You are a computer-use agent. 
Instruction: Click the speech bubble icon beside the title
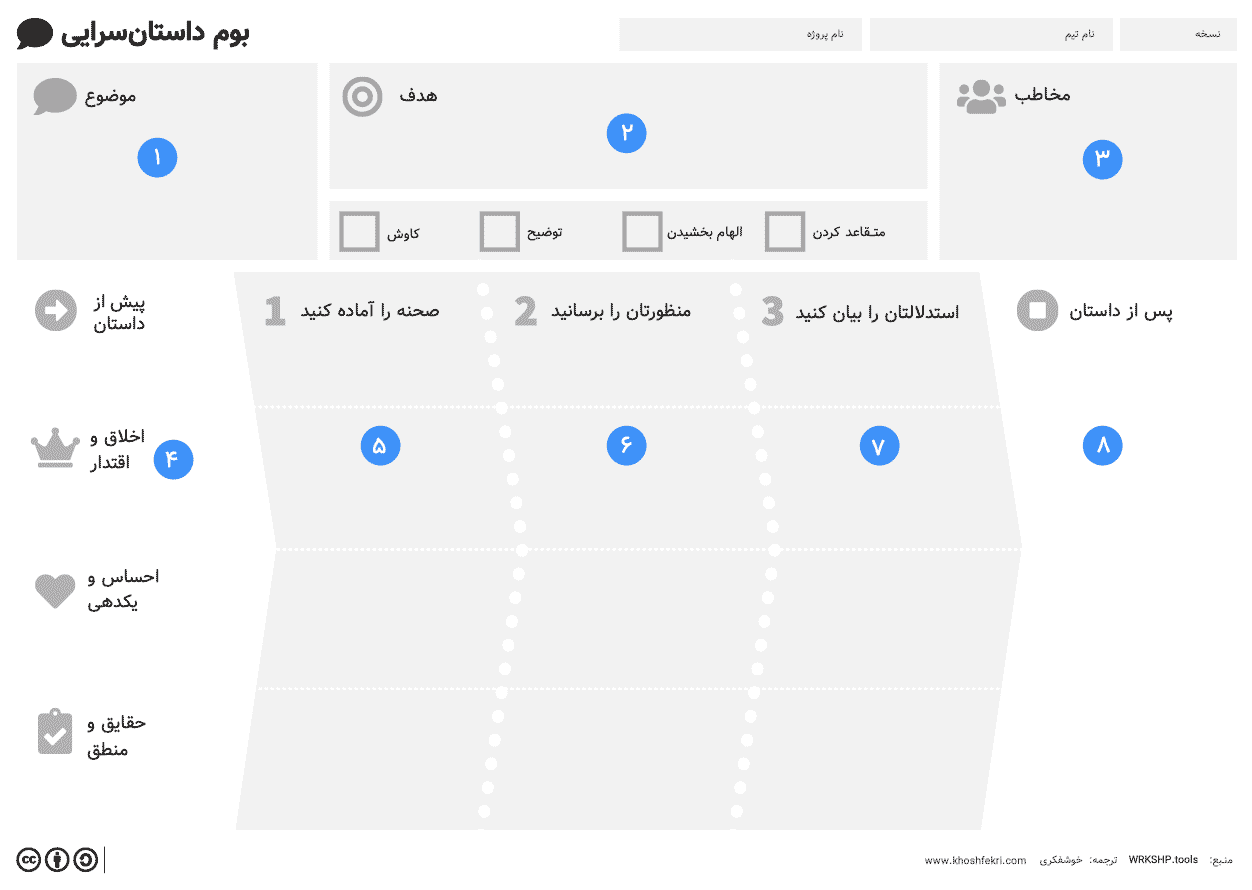35,34
